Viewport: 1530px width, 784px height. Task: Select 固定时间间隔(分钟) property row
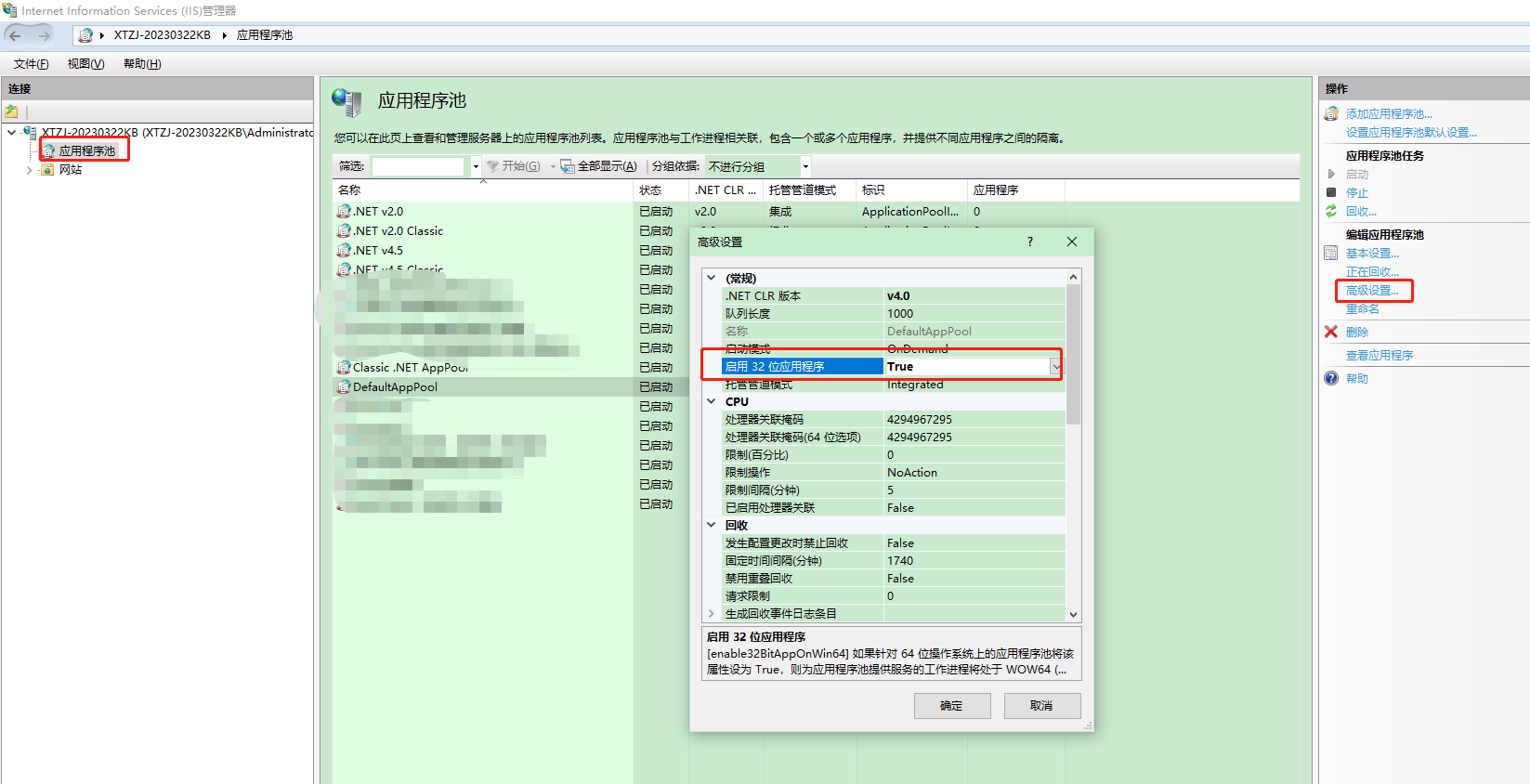tap(893, 561)
